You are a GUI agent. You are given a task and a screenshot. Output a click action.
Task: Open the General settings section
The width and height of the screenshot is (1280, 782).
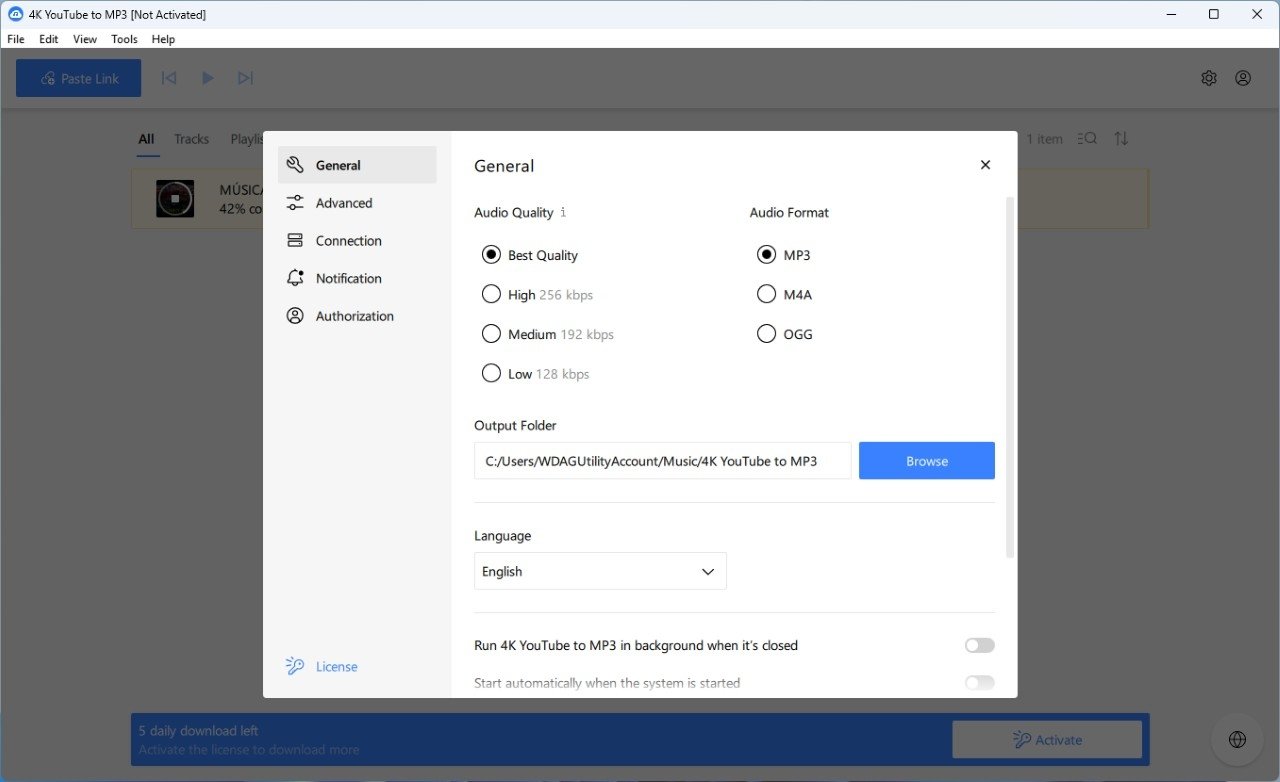point(357,165)
